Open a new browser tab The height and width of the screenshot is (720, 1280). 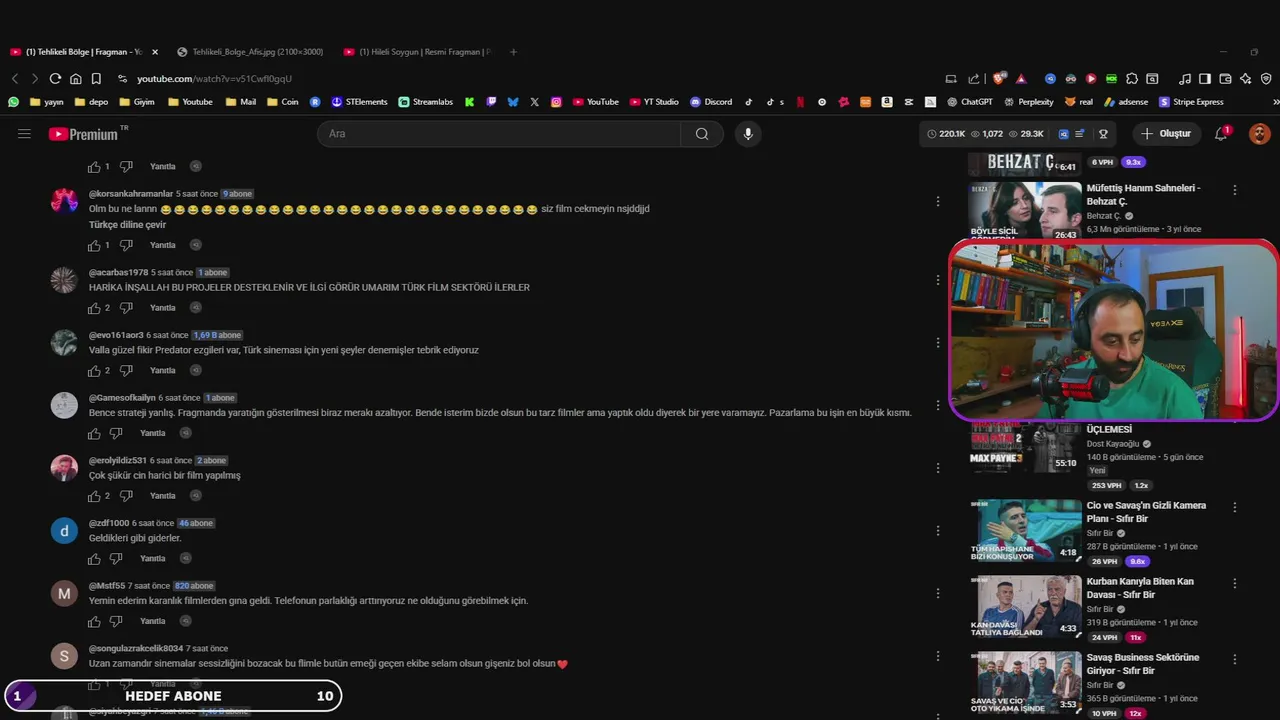(x=513, y=52)
